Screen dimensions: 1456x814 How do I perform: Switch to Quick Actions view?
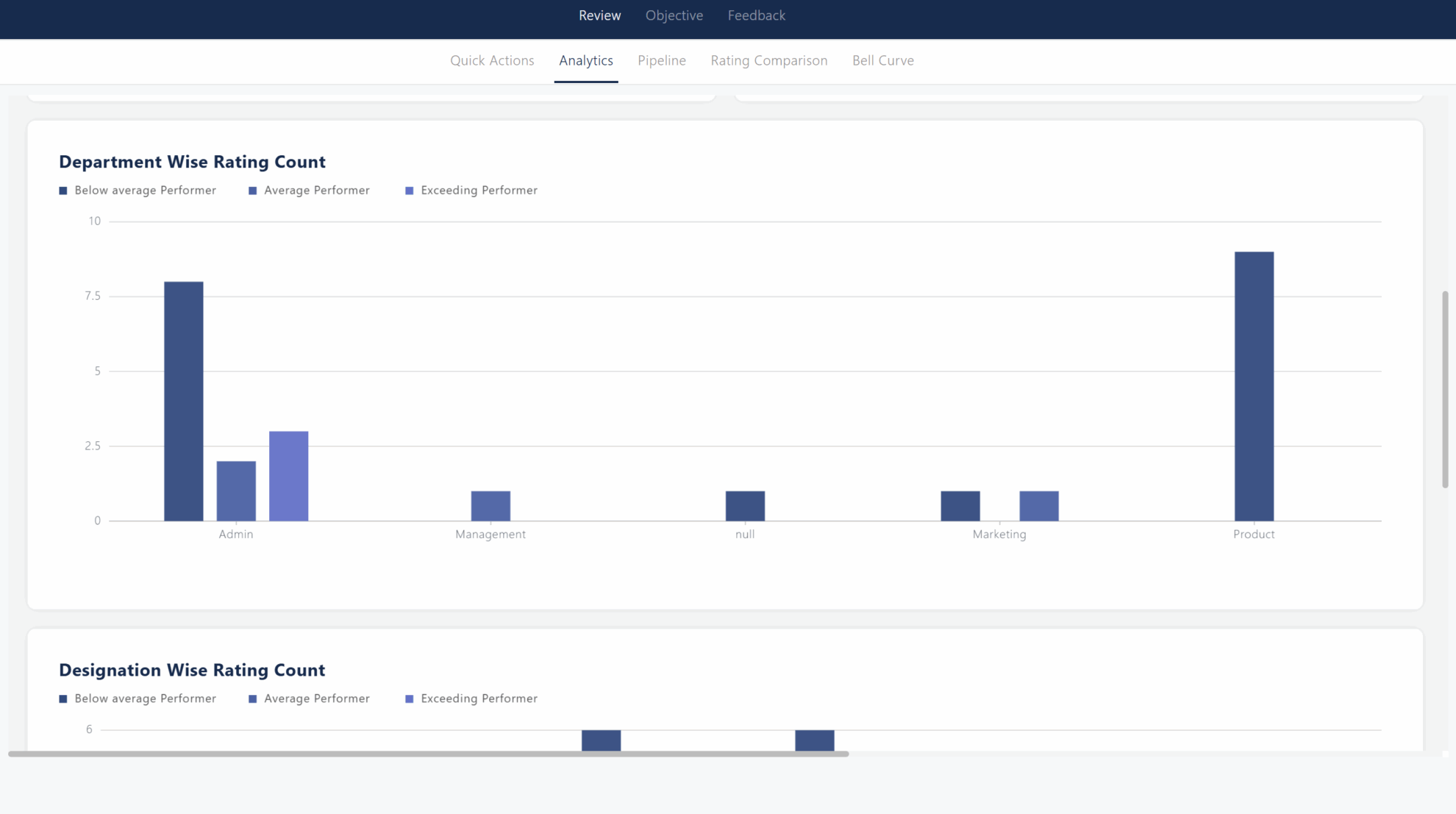tap(492, 60)
